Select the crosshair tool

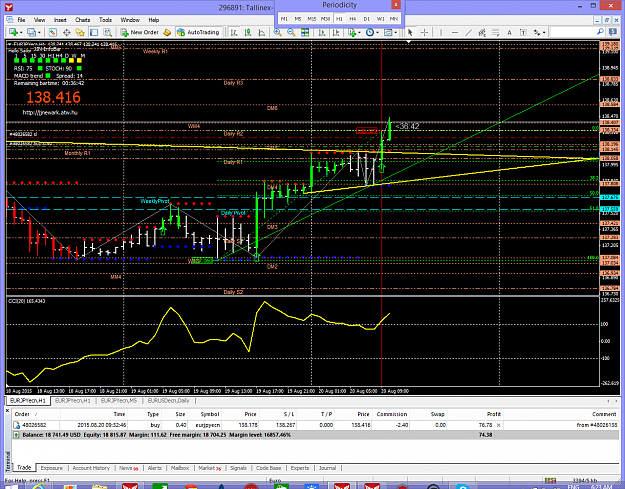424,32
